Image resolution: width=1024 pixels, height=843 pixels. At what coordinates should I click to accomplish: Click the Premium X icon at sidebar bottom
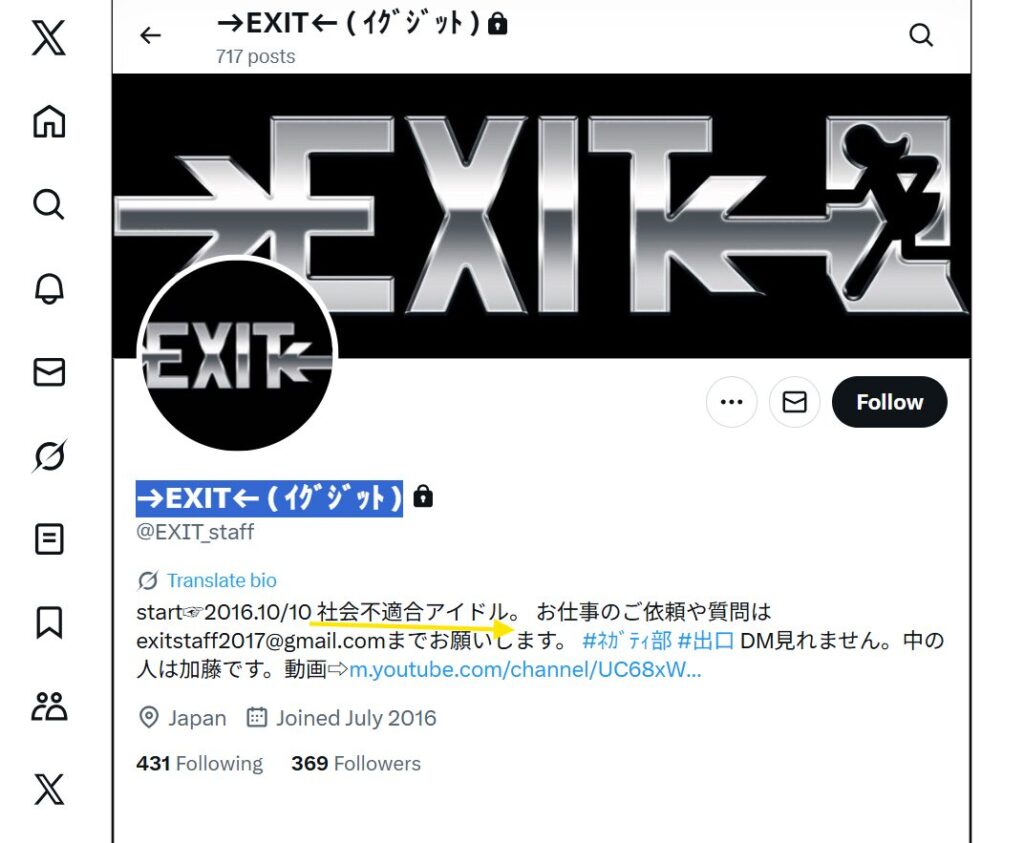click(49, 789)
